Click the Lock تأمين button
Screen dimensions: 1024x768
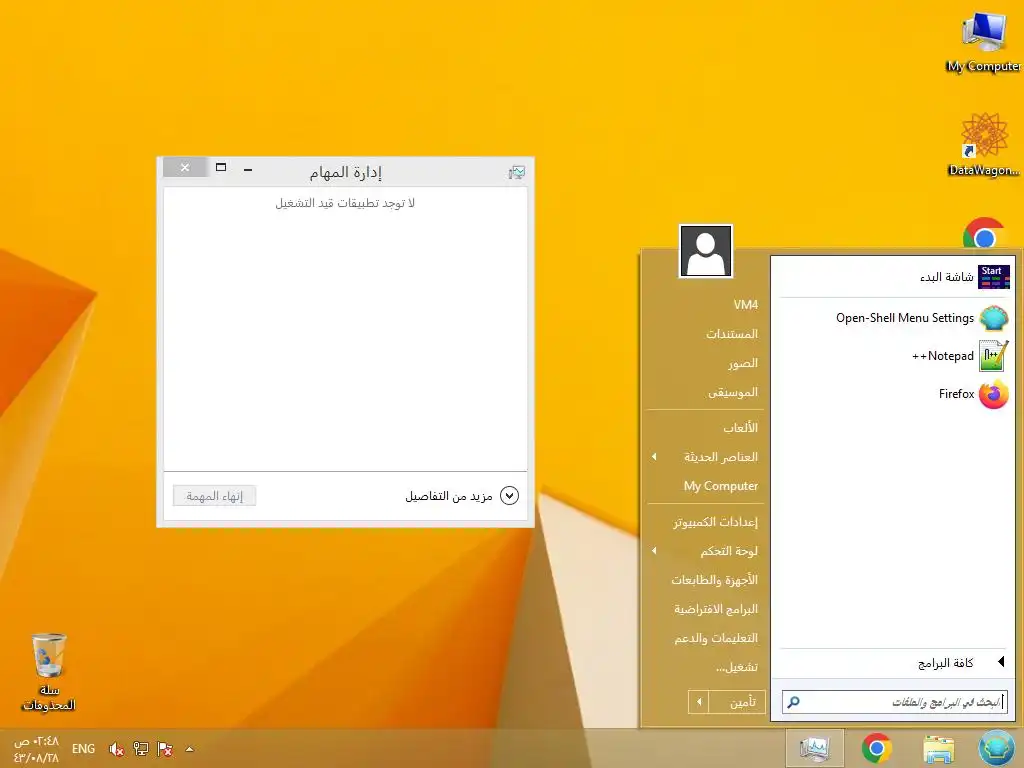(737, 702)
